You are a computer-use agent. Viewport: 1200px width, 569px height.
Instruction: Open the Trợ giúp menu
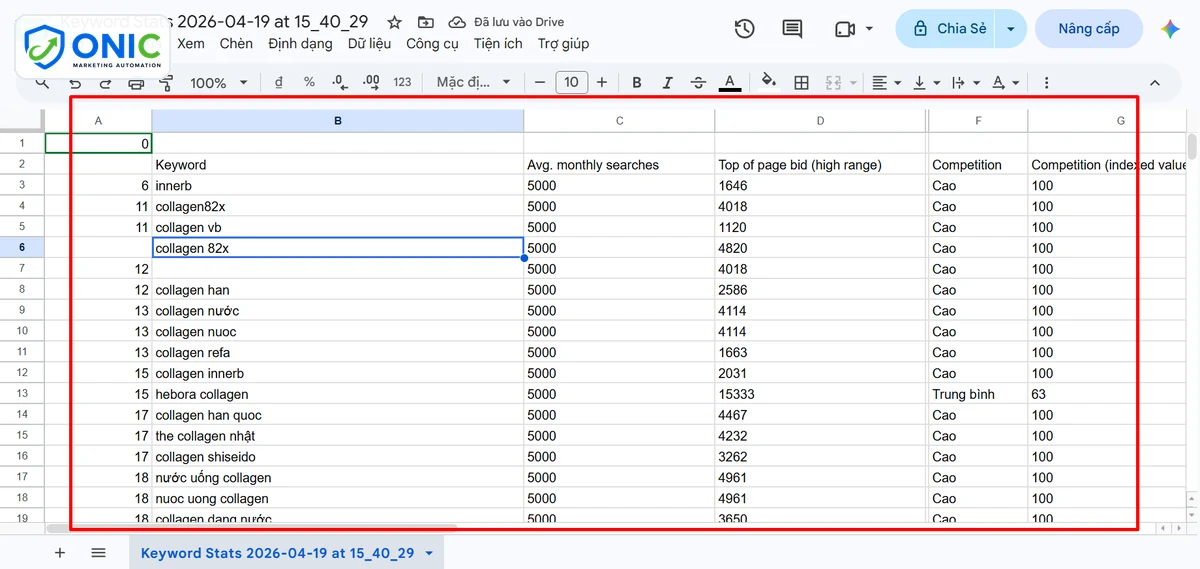(563, 44)
